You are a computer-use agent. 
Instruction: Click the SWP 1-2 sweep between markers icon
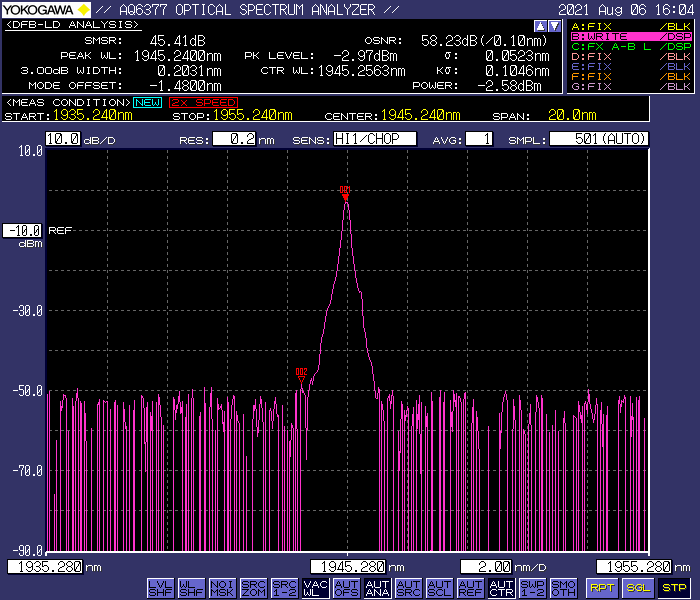(x=532, y=588)
